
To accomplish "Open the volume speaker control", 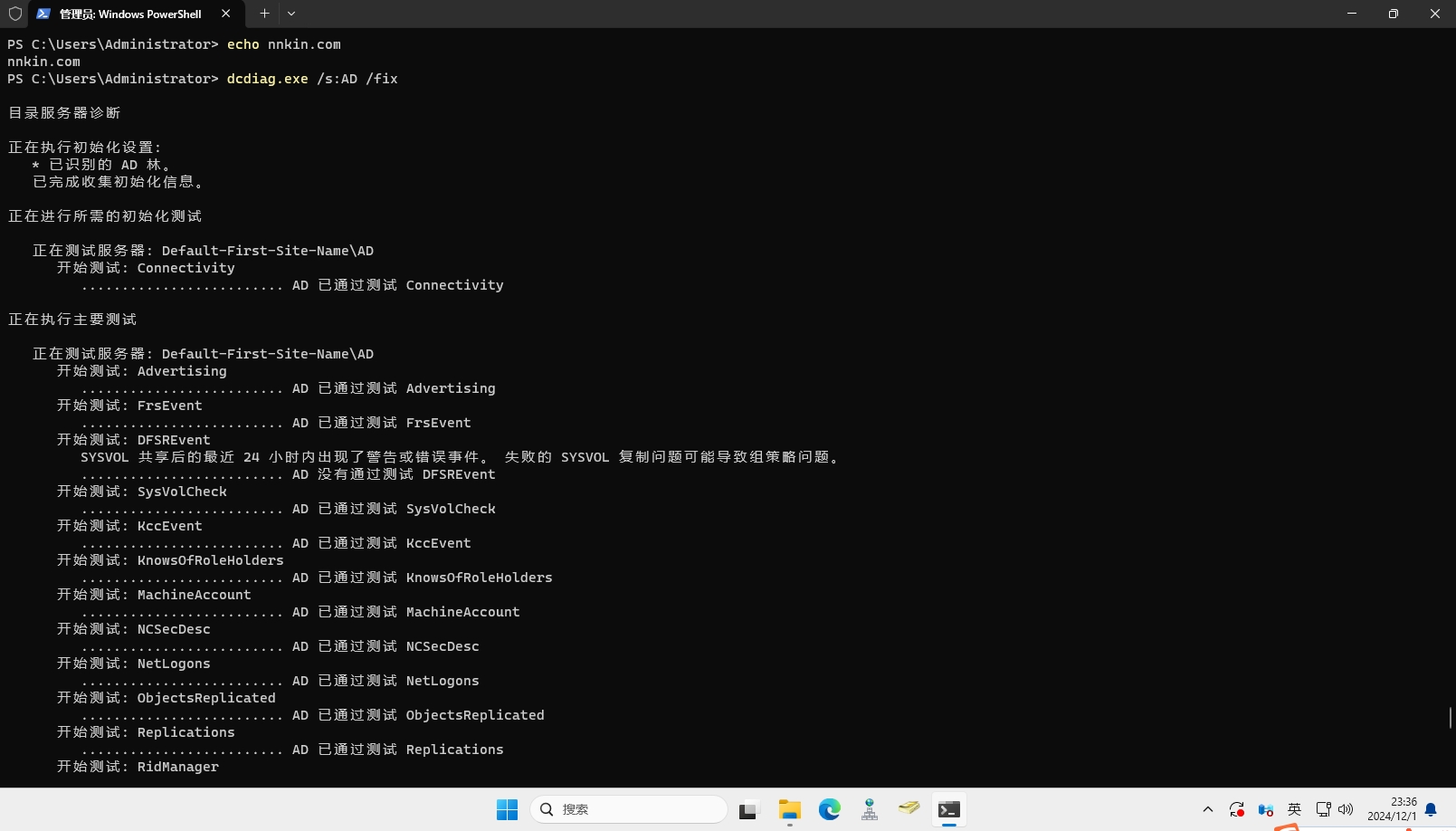I will (1346, 809).
